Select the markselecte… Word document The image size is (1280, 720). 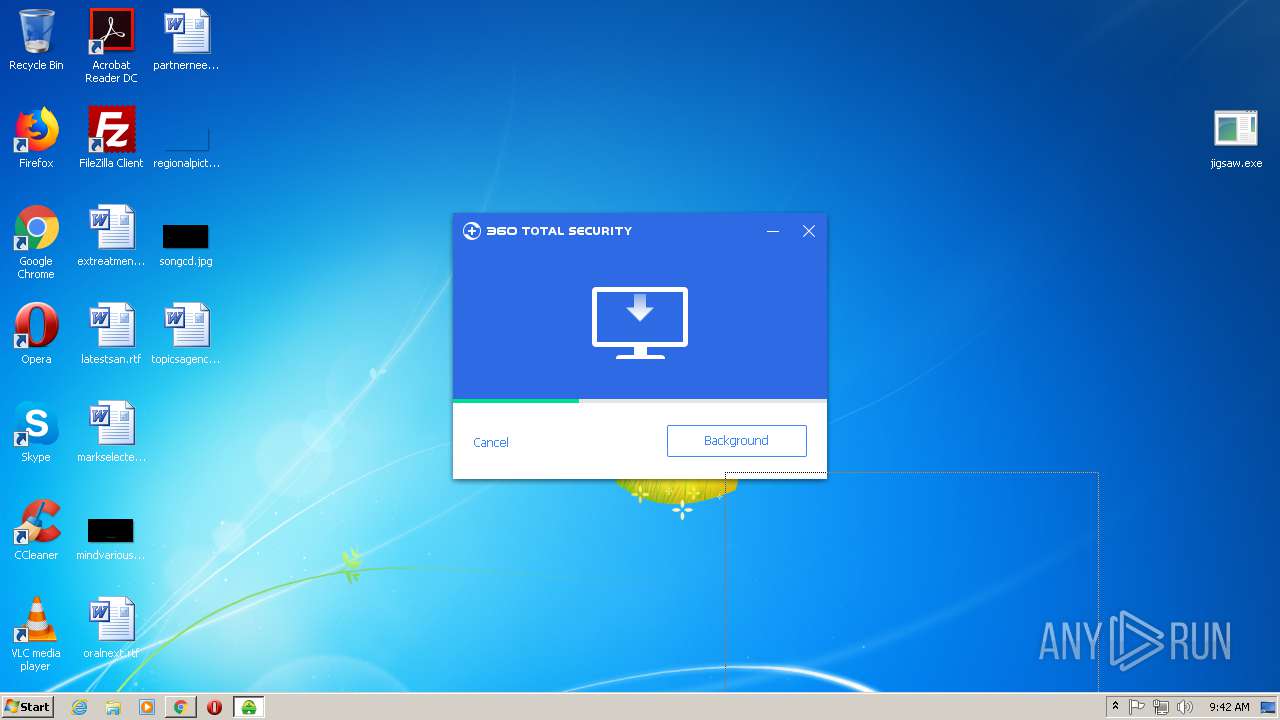click(111, 432)
